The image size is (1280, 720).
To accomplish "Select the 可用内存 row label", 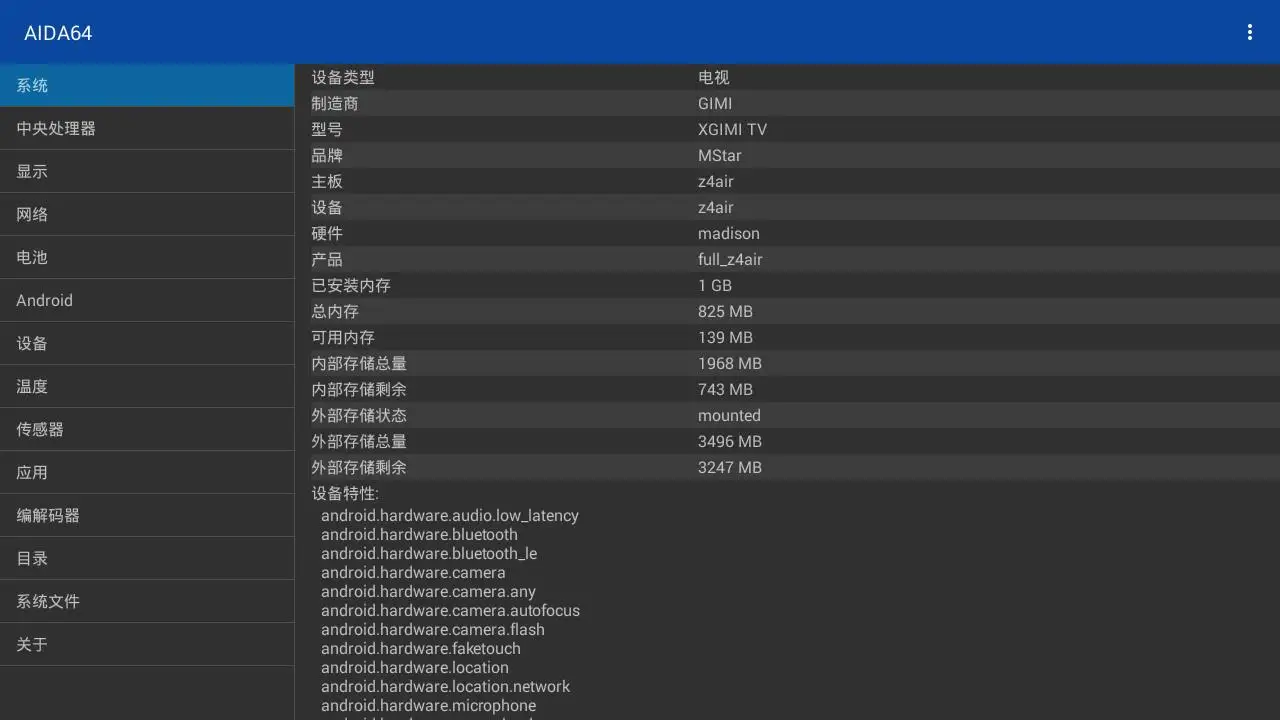I will click(x=343, y=337).
